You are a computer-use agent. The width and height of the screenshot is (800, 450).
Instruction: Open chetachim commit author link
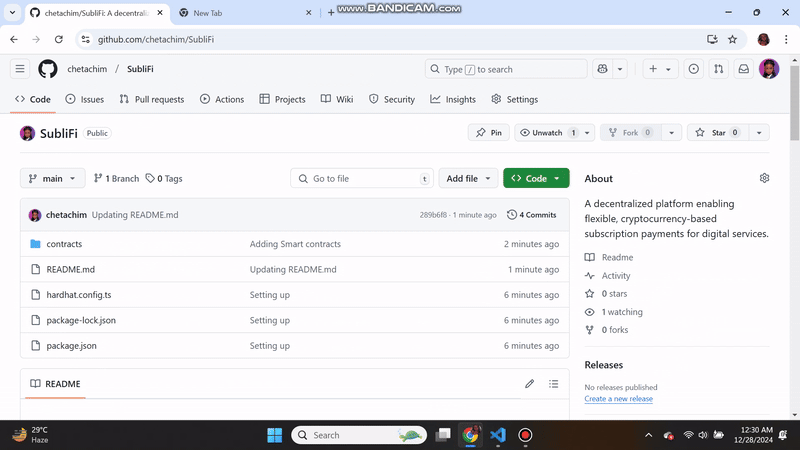pos(66,215)
